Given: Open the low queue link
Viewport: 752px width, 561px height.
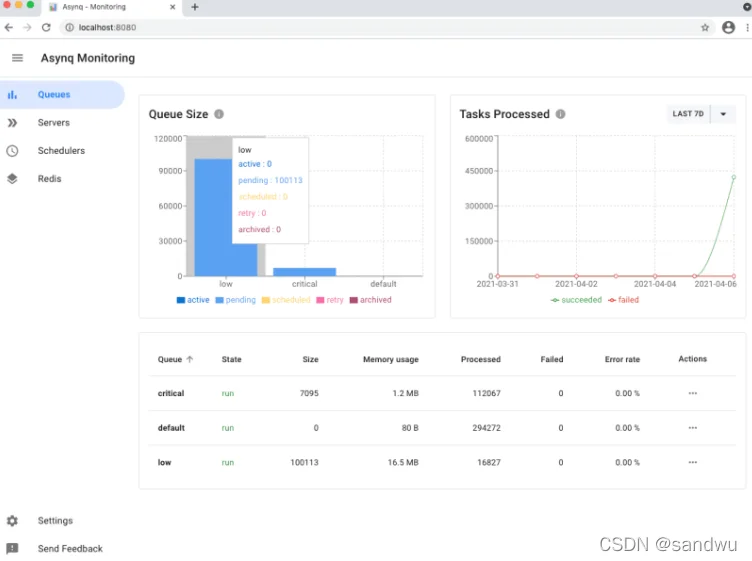Looking at the screenshot, I should coord(164,462).
